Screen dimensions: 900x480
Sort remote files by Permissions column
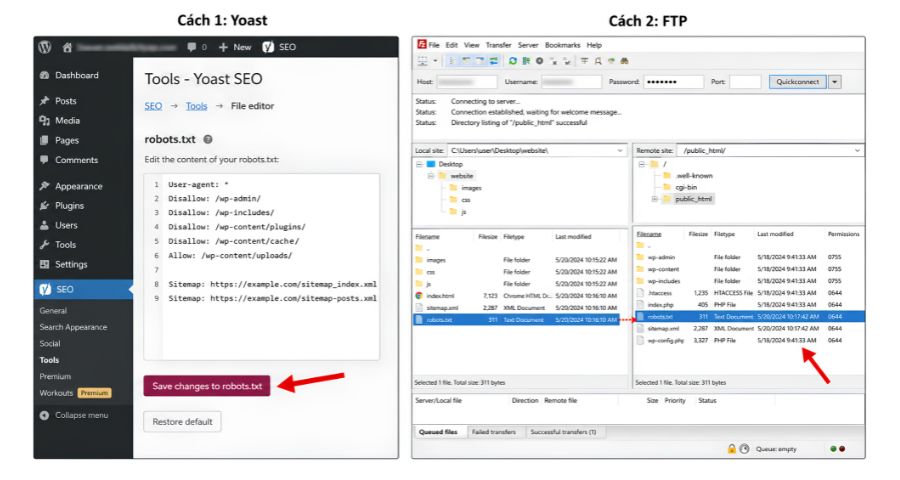click(x=843, y=234)
